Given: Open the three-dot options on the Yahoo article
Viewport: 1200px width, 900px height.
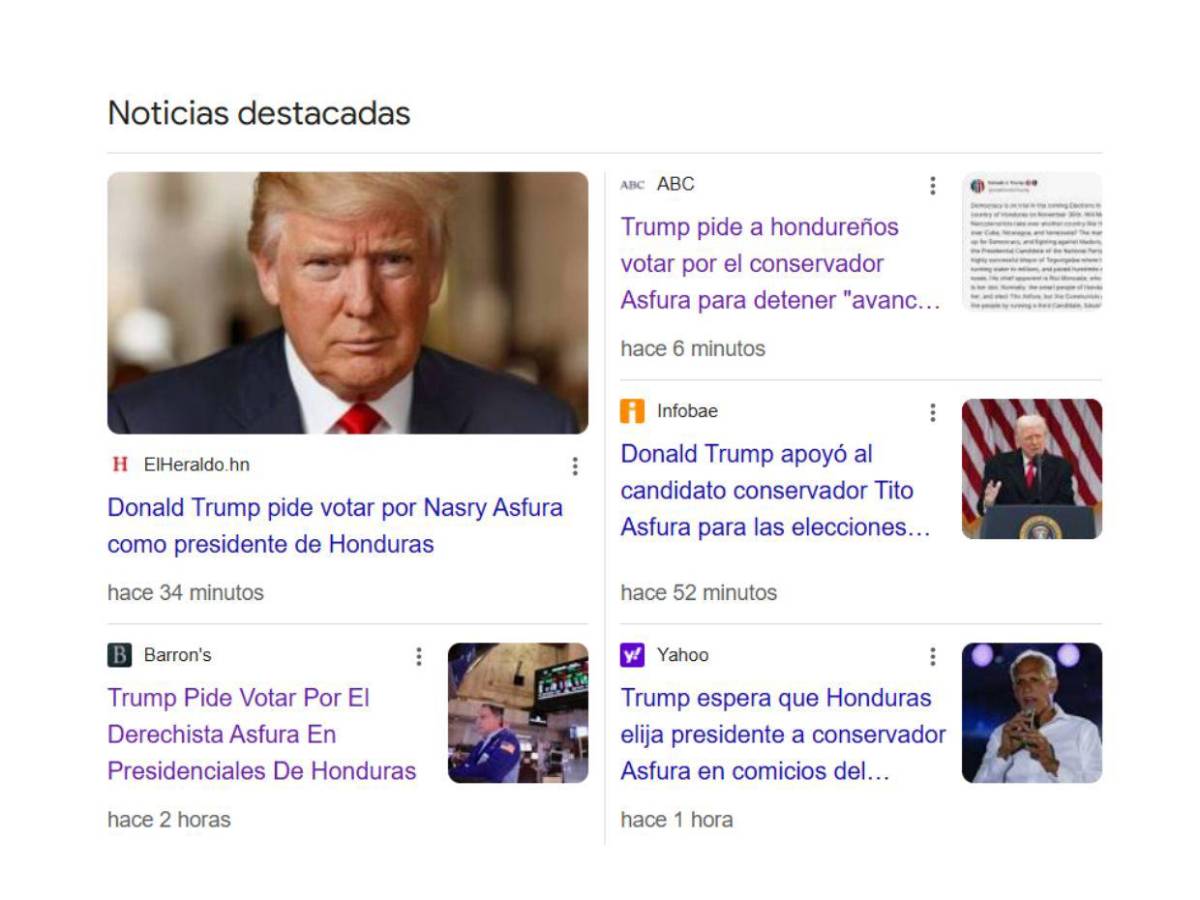Looking at the screenshot, I should pyautogui.click(x=932, y=656).
